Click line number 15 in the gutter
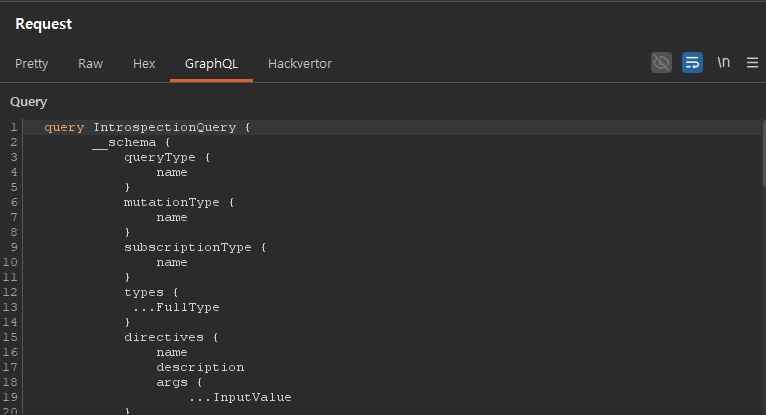 (14, 337)
